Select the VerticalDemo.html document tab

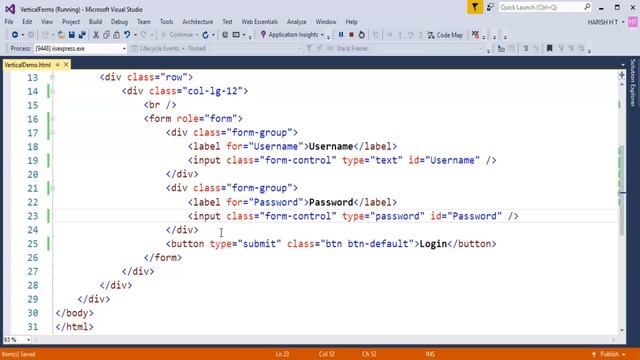coord(28,64)
